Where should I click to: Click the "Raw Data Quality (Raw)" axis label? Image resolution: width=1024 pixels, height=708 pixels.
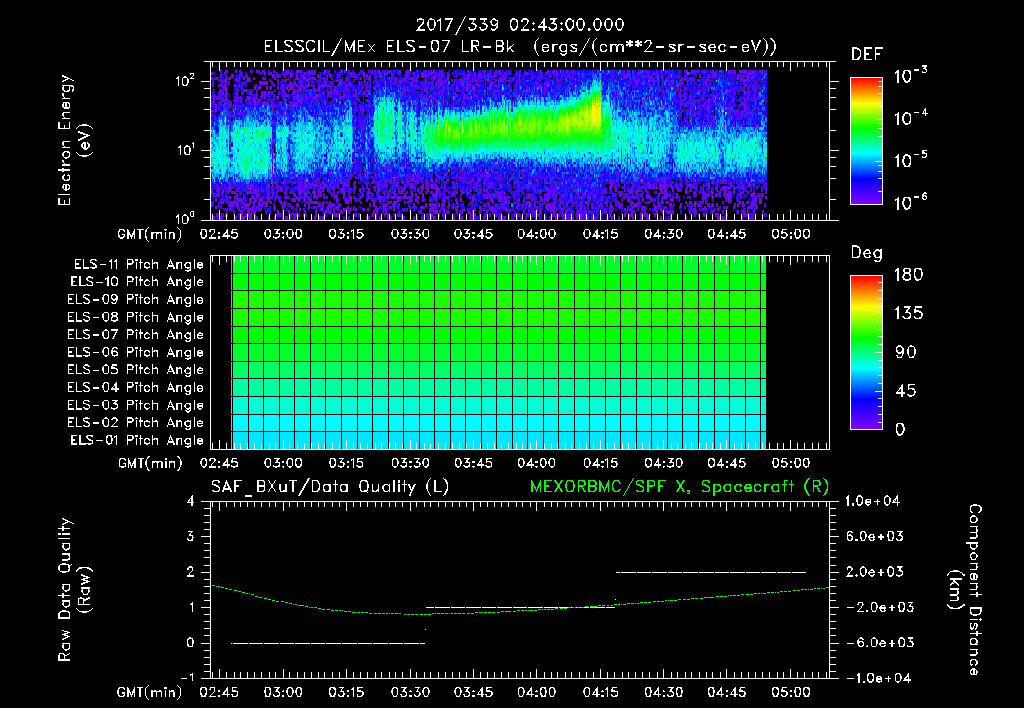pos(74,590)
